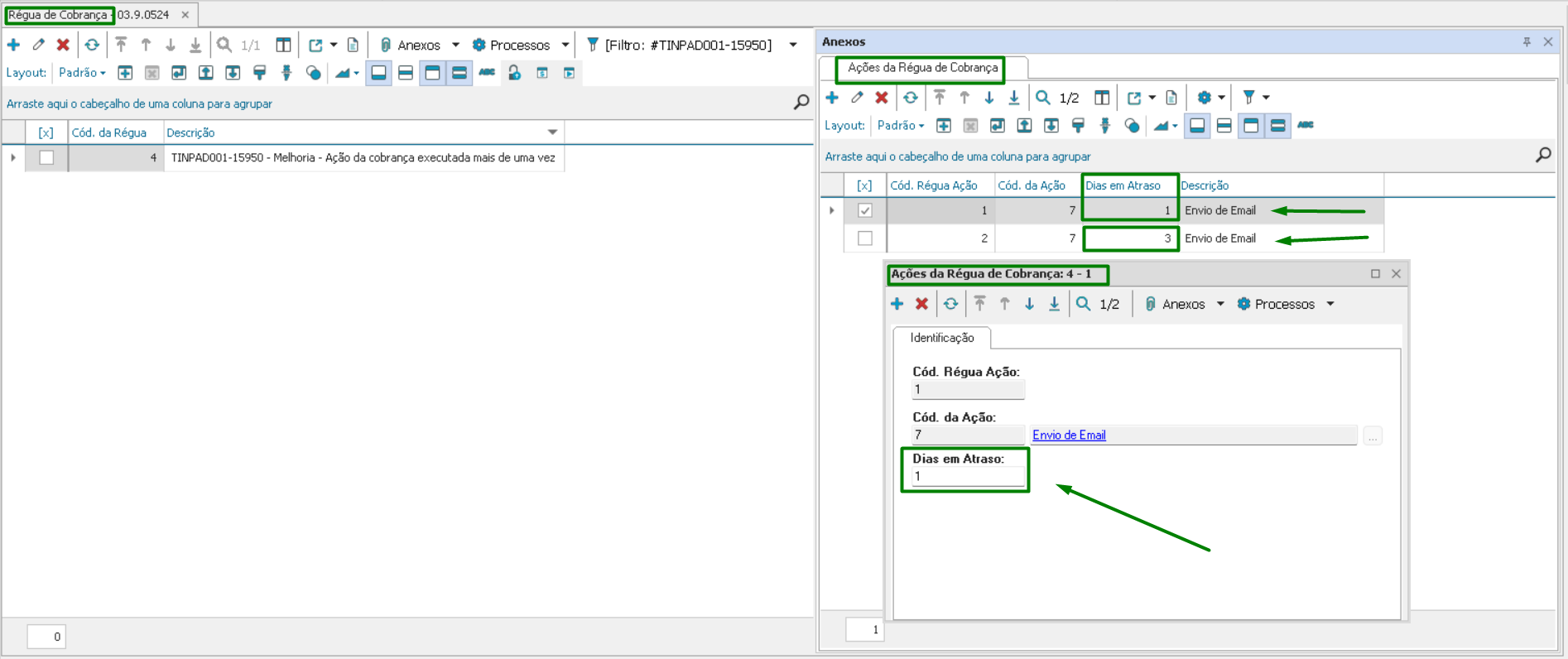The height and width of the screenshot is (659, 1568).
Task: Add a new record in Régua de Cobrança toolbar
Action: point(14,45)
